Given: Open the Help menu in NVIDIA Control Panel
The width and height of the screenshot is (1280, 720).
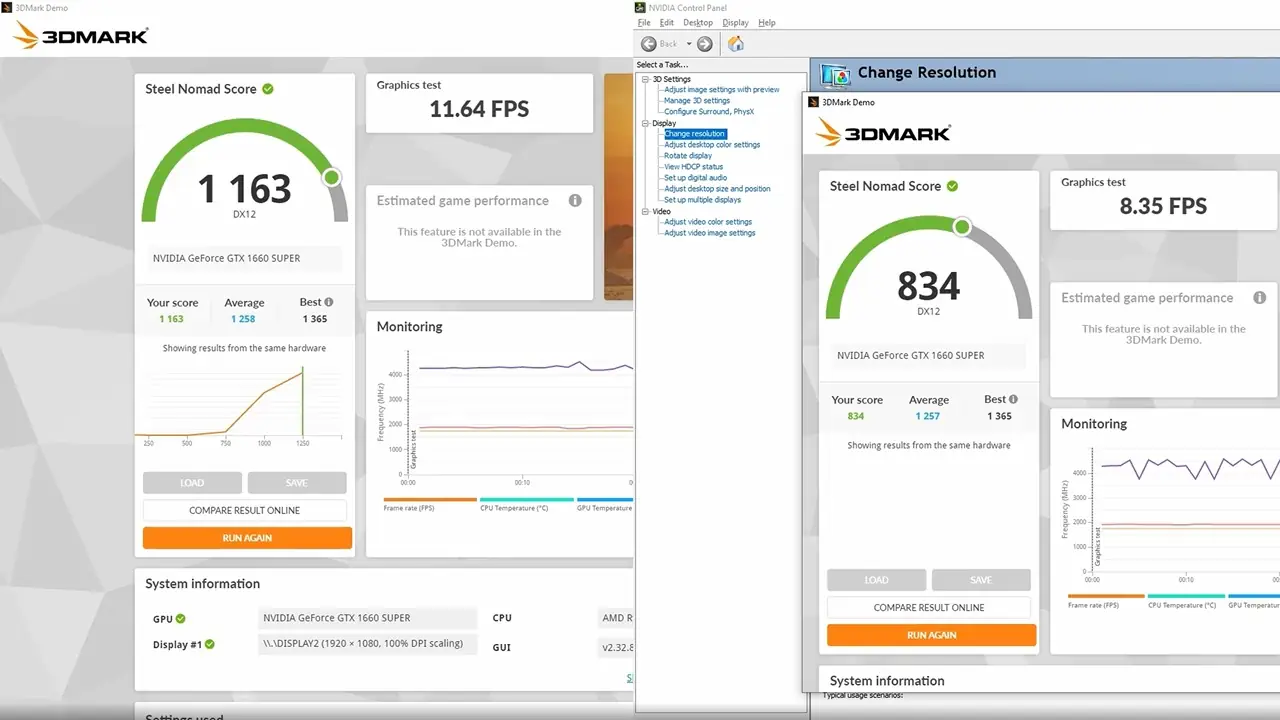Looking at the screenshot, I should [767, 23].
